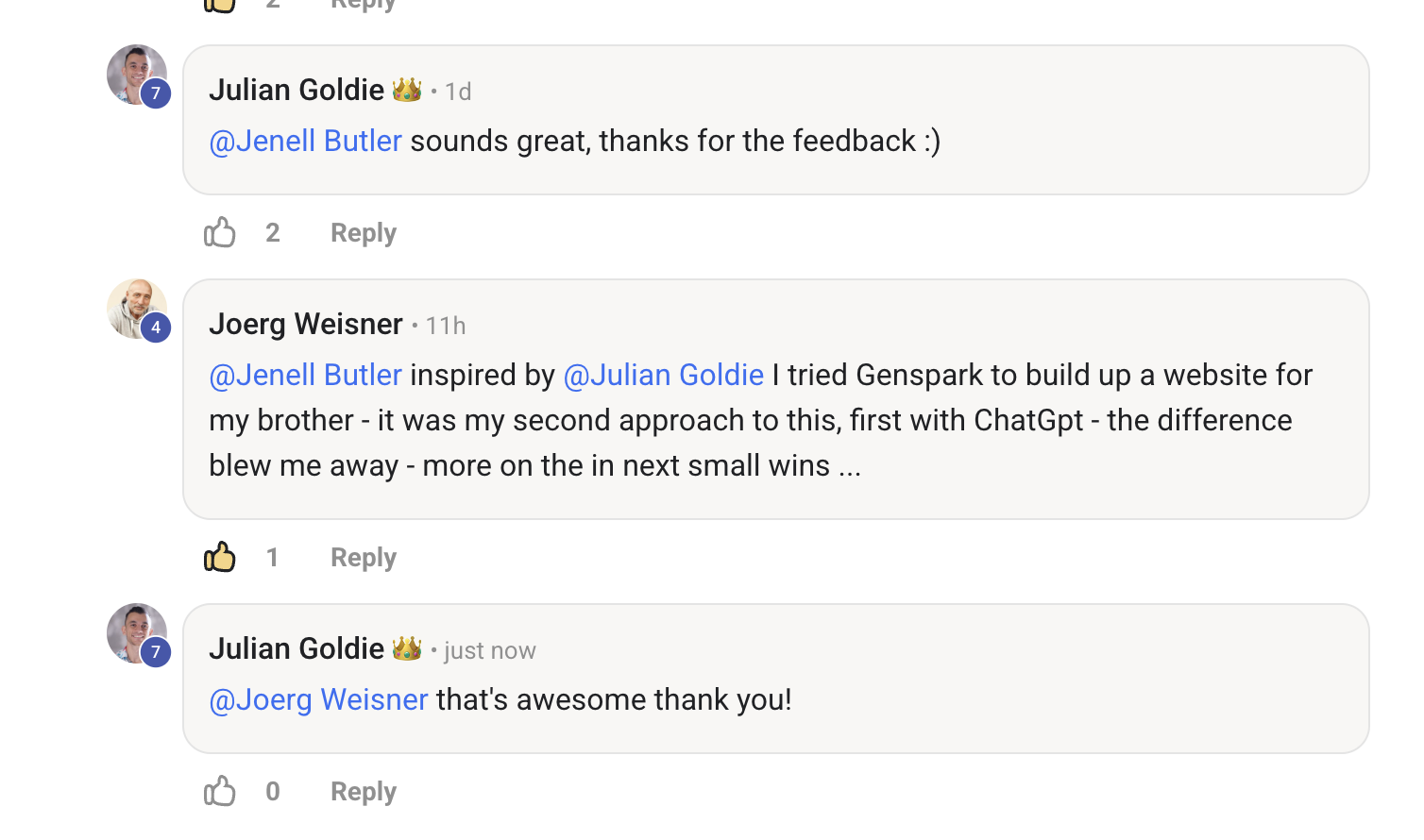Screen dimensions: 1424x840
Task: Open Joerg Weisner author name link
Action: [306, 324]
